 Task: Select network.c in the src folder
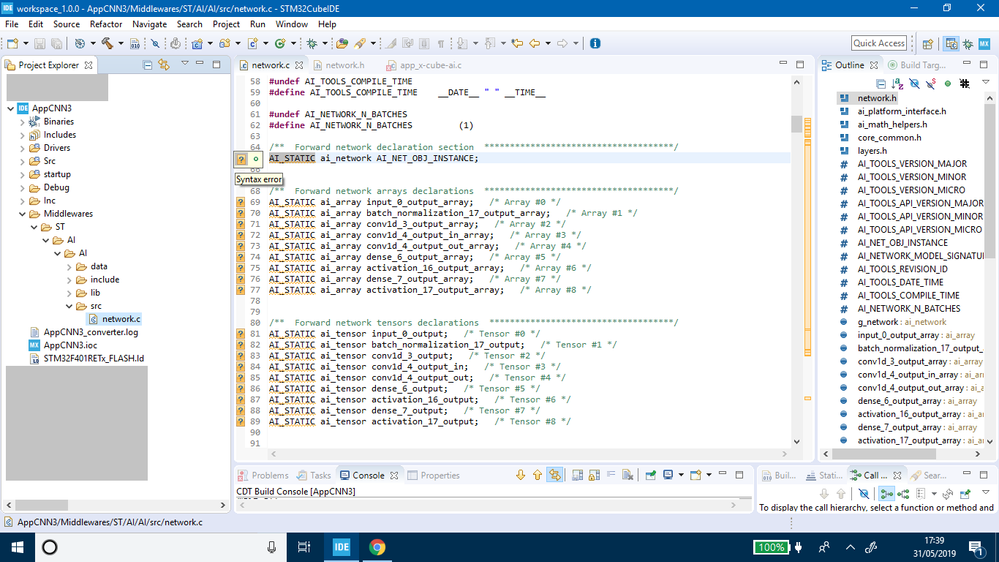click(115, 319)
